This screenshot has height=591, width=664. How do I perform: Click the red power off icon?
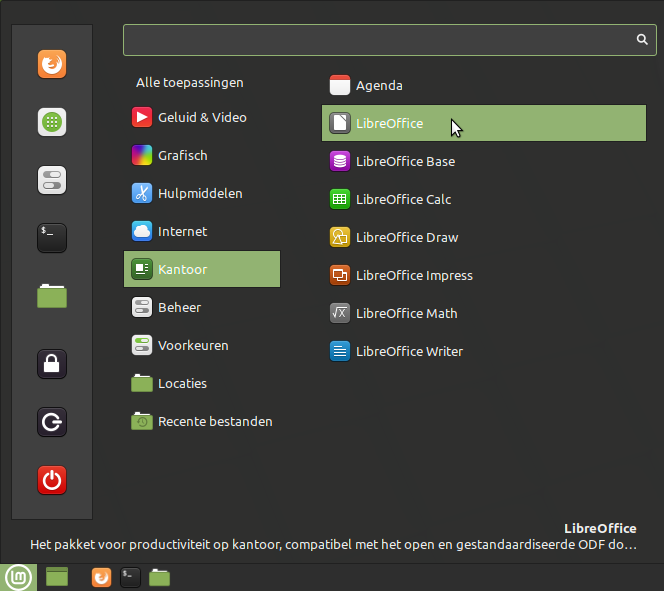(x=52, y=480)
